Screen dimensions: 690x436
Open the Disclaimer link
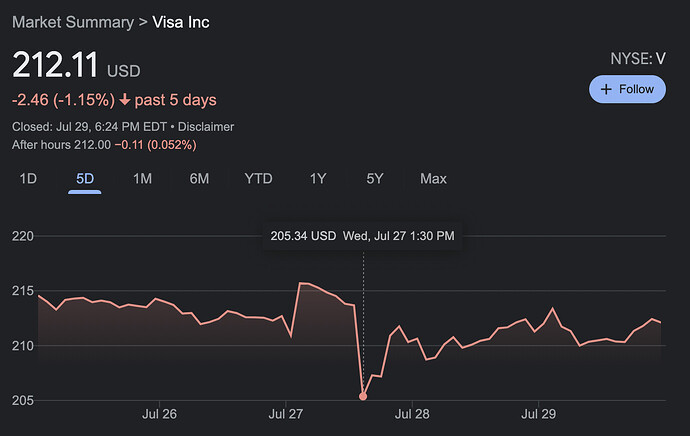(207, 127)
